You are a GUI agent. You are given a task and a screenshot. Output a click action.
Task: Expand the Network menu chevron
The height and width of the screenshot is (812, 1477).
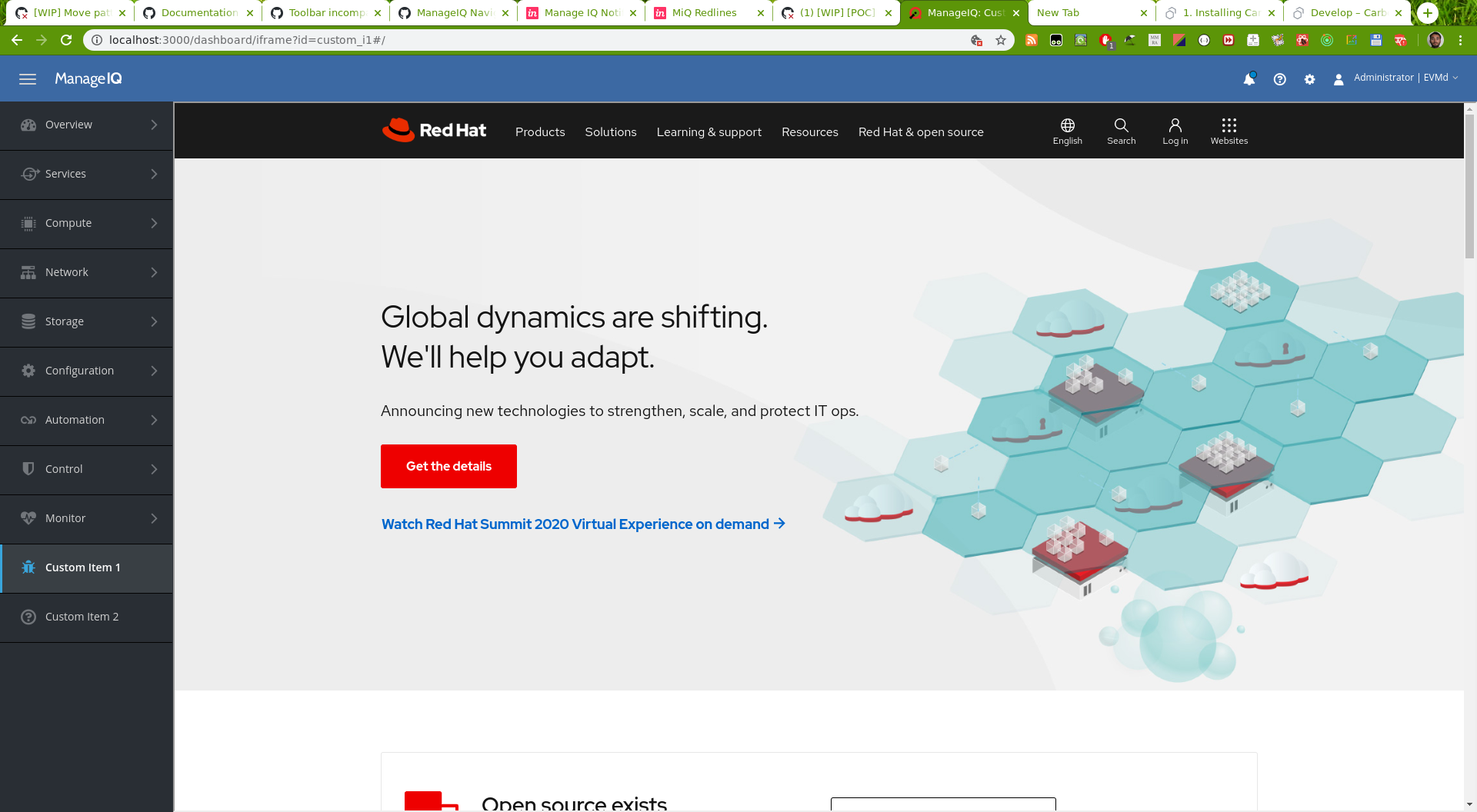(154, 272)
